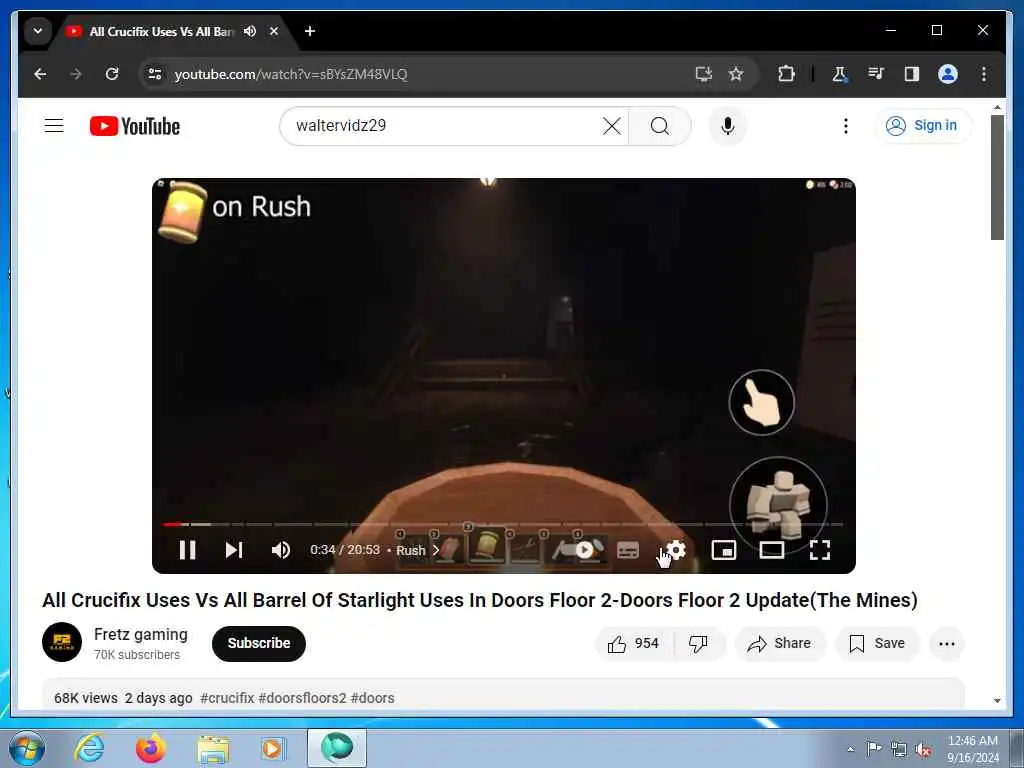This screenshot has height=768, width=1024.
Task: Close the All Crucifix Uses tab
Action: (274, 31)
